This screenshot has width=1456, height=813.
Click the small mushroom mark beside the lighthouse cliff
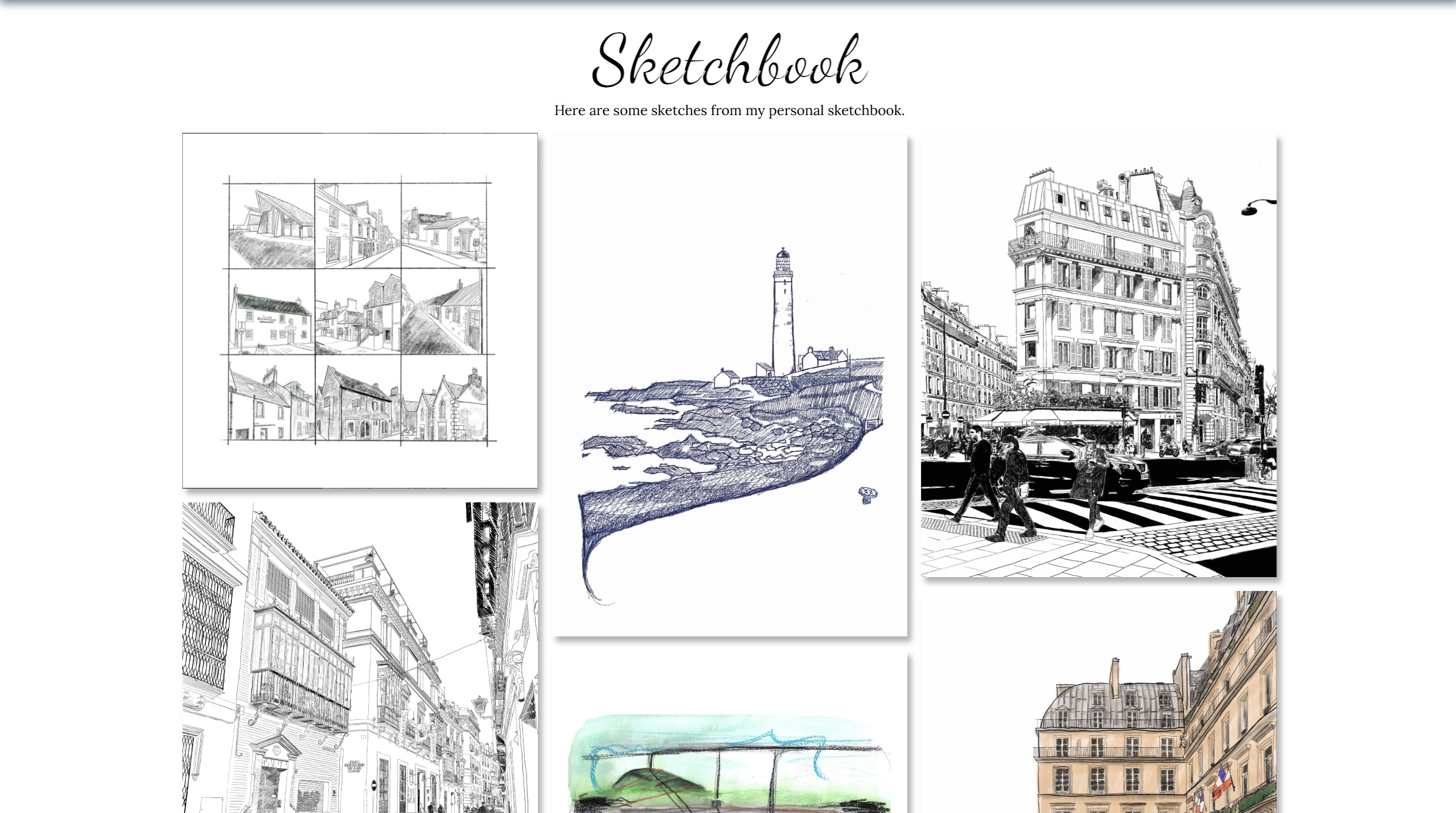[x=868, y=494]
